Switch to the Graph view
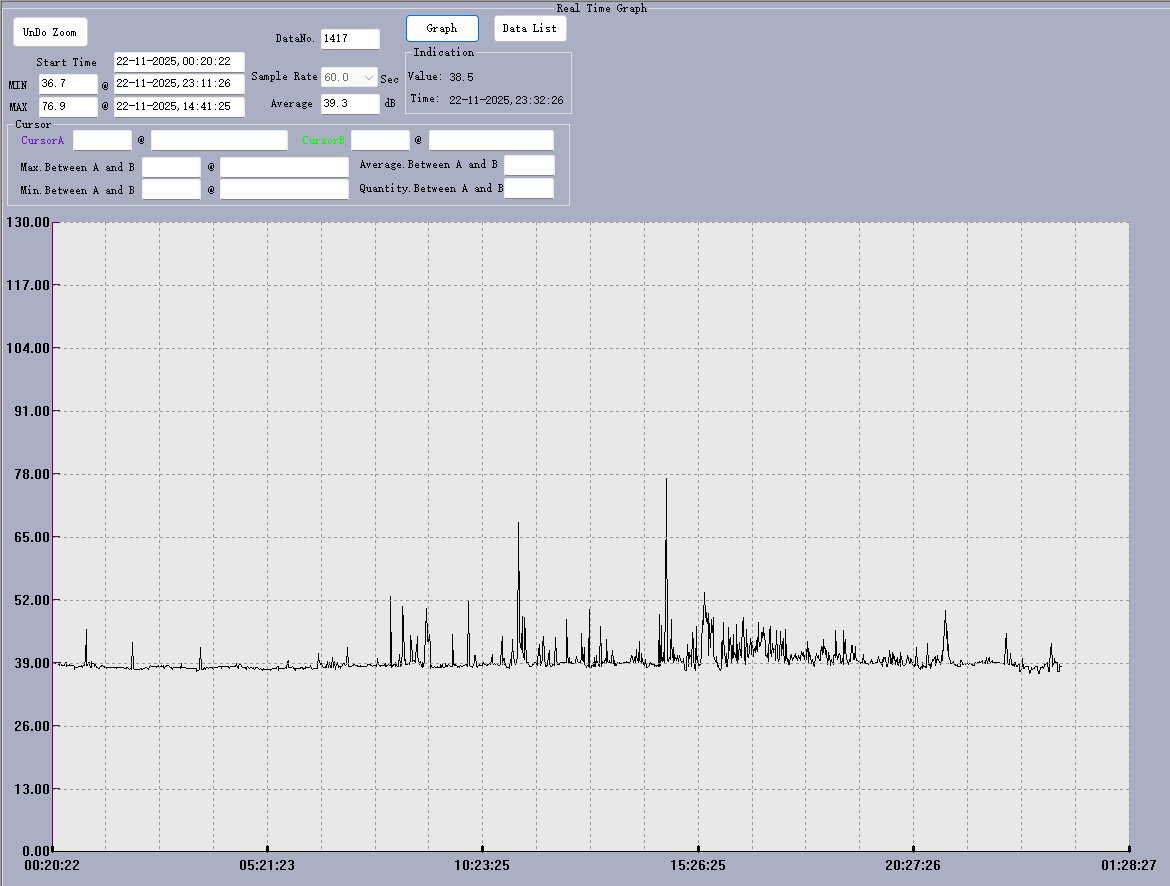The height and width of the screenshot is (886, 1170). [442, 28]
